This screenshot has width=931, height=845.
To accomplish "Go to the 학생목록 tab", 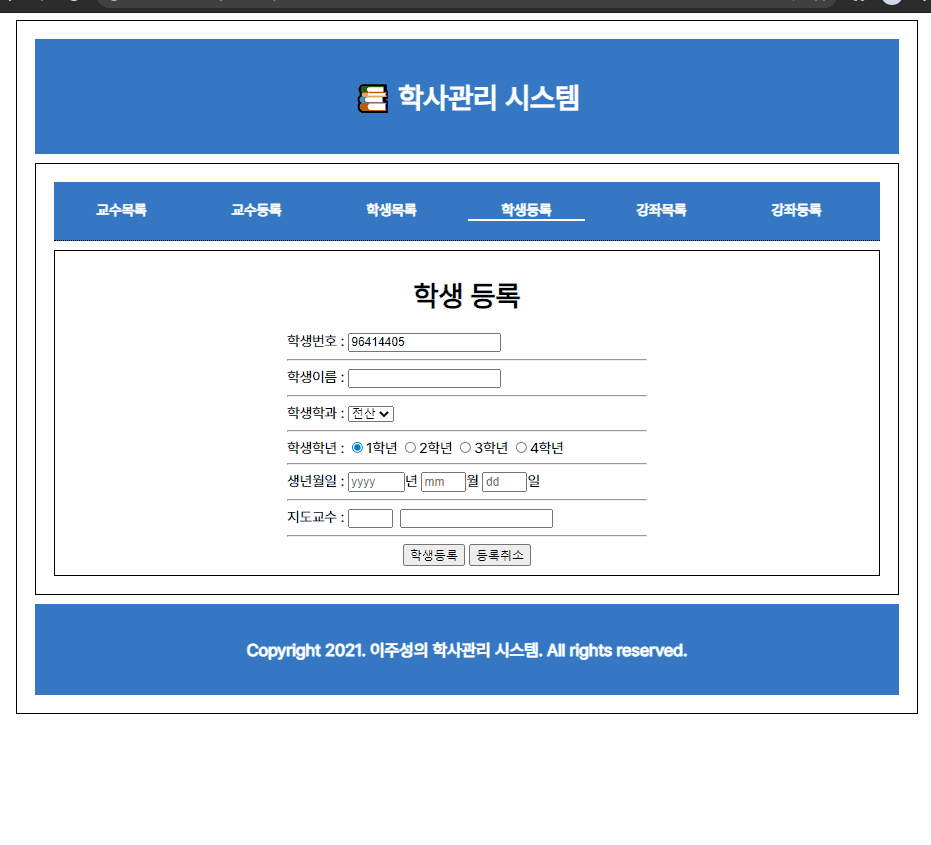I will click(391, 210).
